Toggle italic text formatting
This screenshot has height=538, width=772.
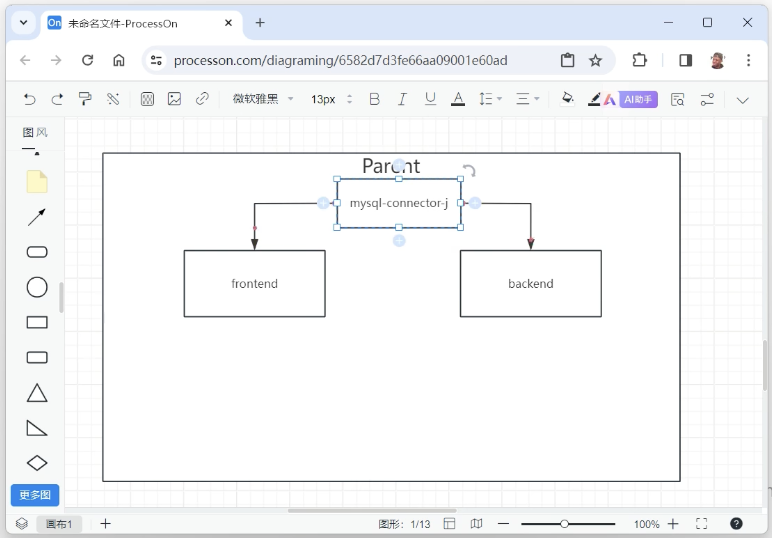pyautogui.click(x=402, y=99)
